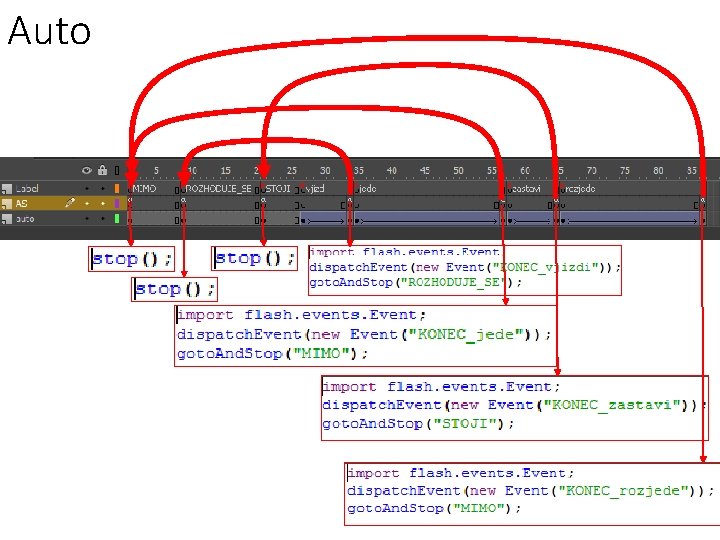Click code line gotoAndStop("ROZHODUJE_SE")
Screen dimensions: 720x540
tap(416, 282)
